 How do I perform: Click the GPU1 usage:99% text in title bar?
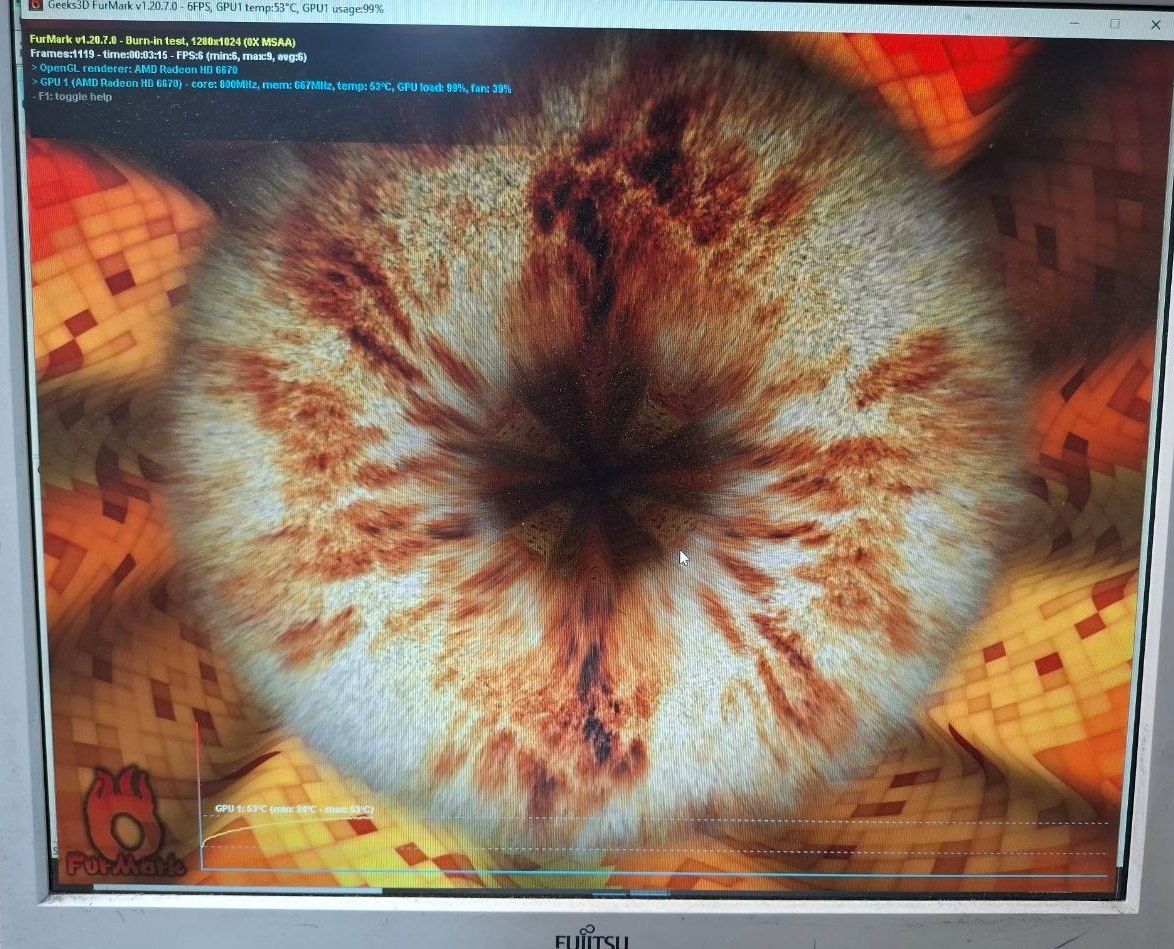[x=343, y=9]
